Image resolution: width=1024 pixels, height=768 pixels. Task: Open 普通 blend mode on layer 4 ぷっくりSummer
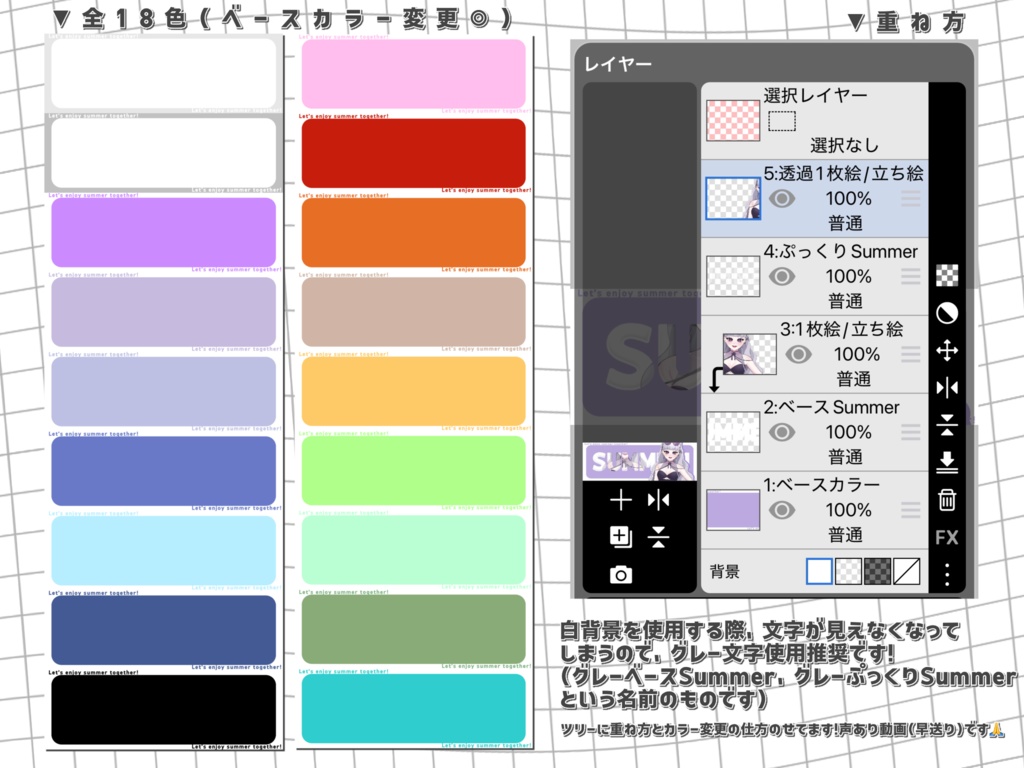coord(846,302)
